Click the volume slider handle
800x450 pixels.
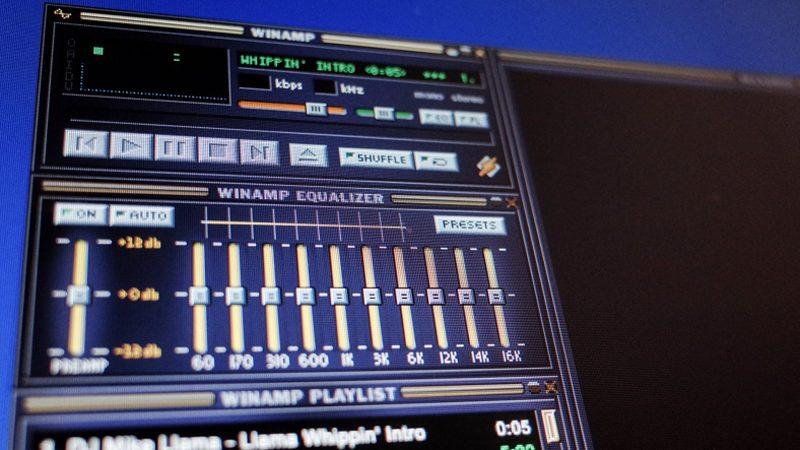(316, 109)
